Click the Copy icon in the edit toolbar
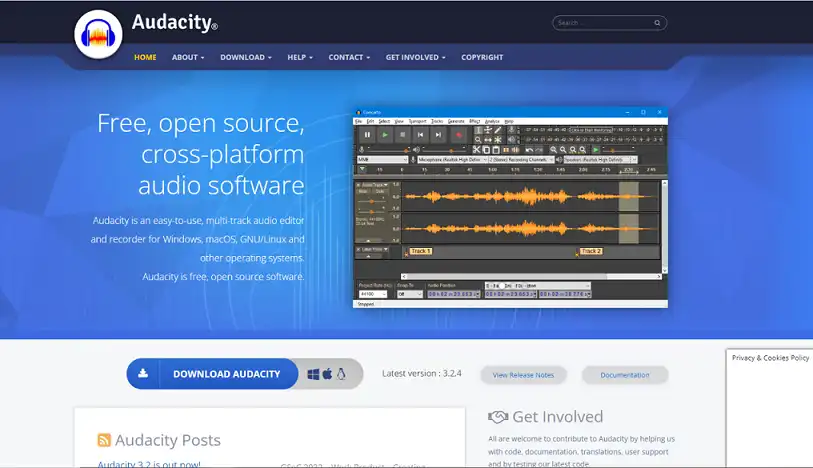The width and height of the screenshot is (813, 468). tap(486, 149)
